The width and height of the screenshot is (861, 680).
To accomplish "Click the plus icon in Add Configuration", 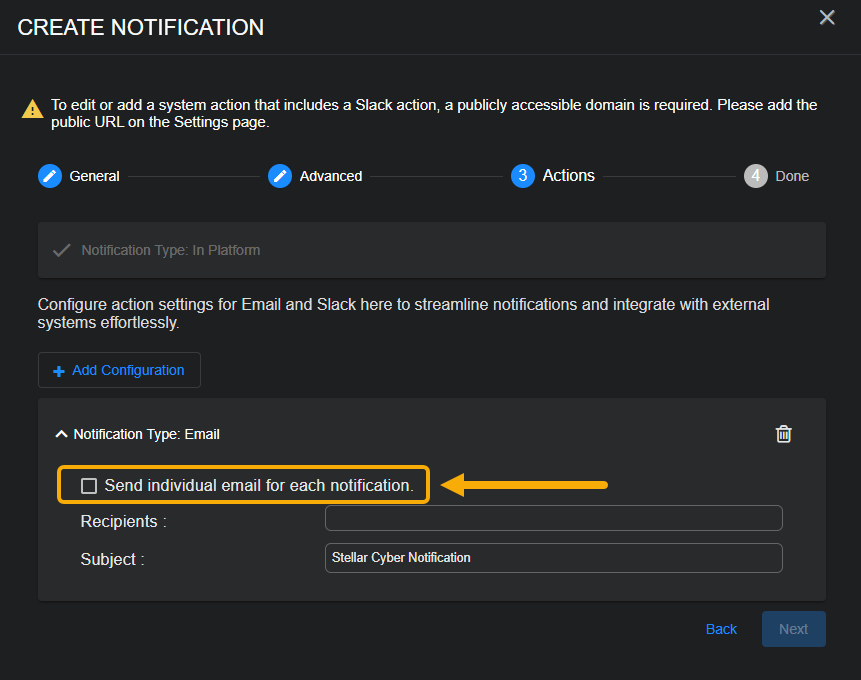I will (59, 371).
